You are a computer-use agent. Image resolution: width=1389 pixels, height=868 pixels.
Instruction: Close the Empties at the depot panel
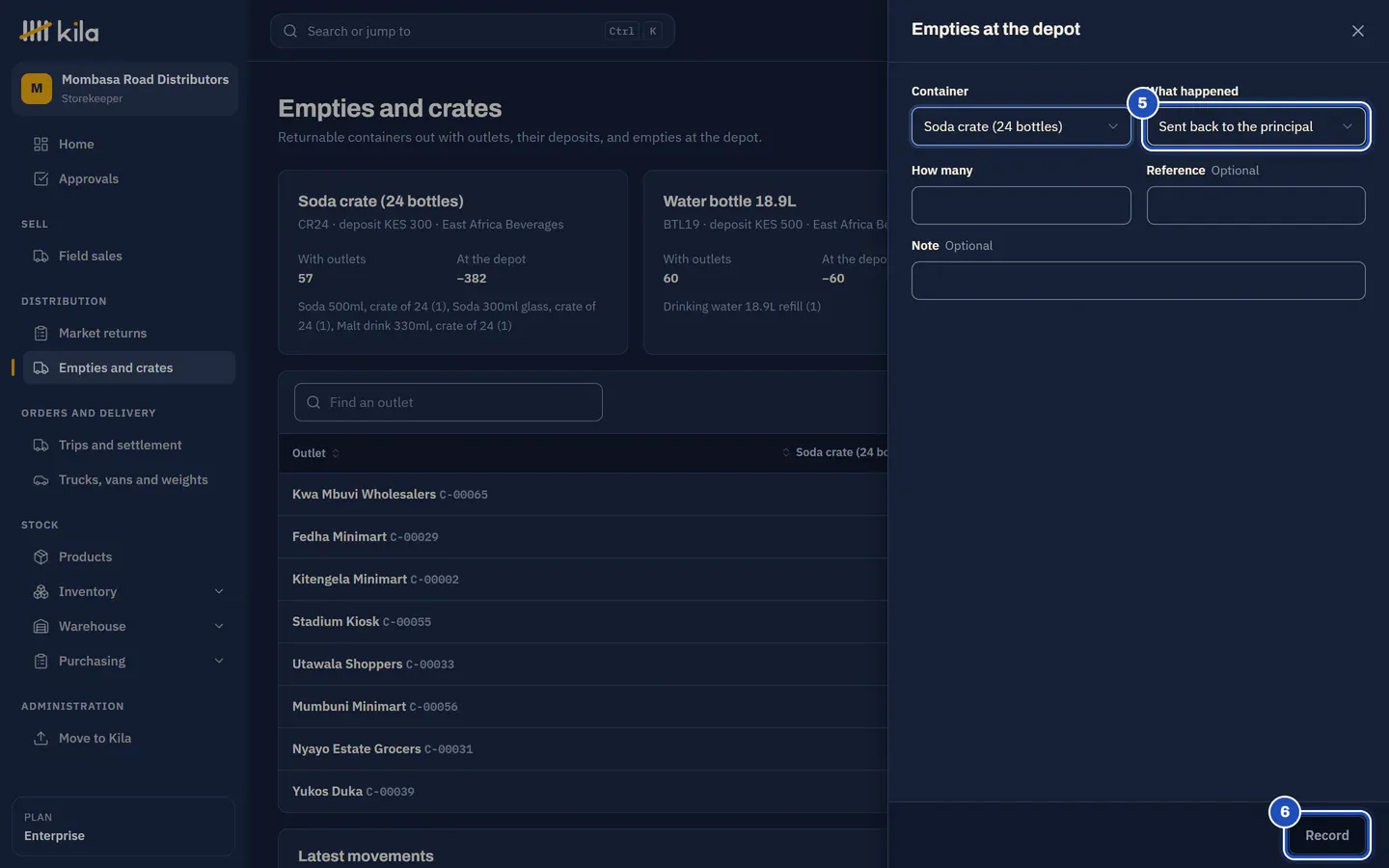1357,31
